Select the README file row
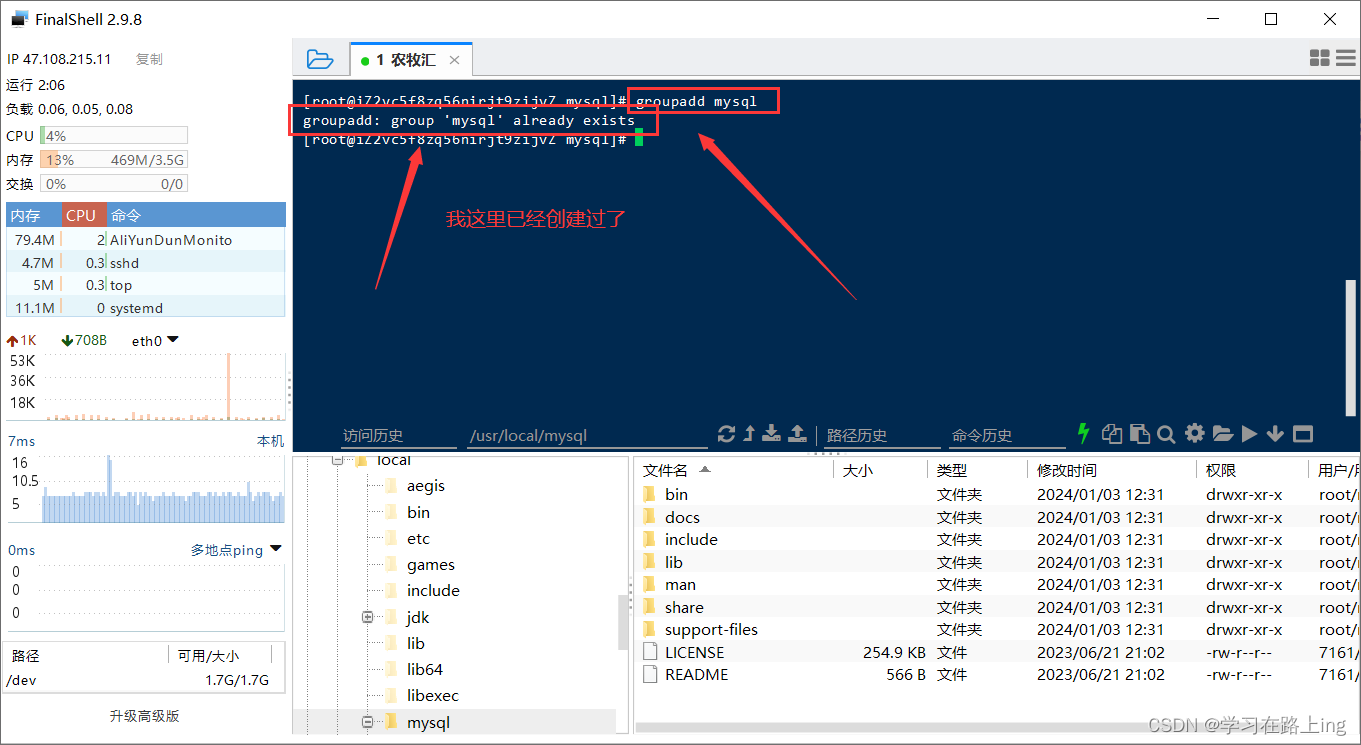The image size is (1361, 745). [997, 674]
